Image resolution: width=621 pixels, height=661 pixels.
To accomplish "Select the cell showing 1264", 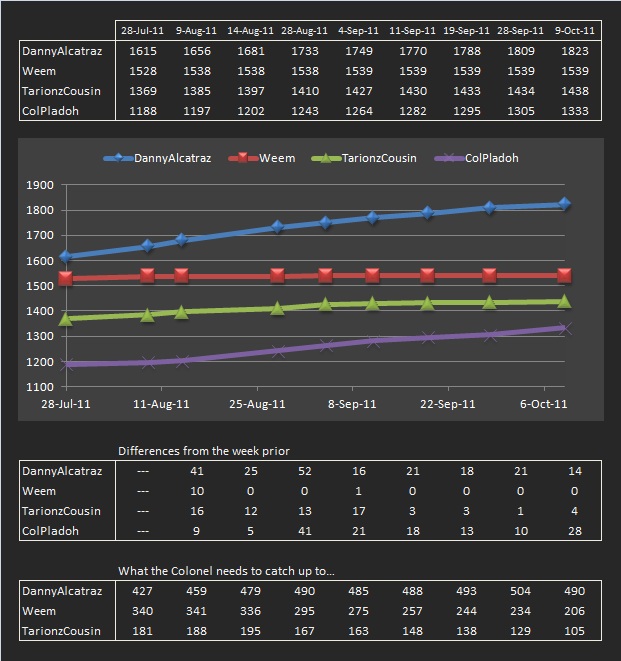I will click(x=359, y=111).
